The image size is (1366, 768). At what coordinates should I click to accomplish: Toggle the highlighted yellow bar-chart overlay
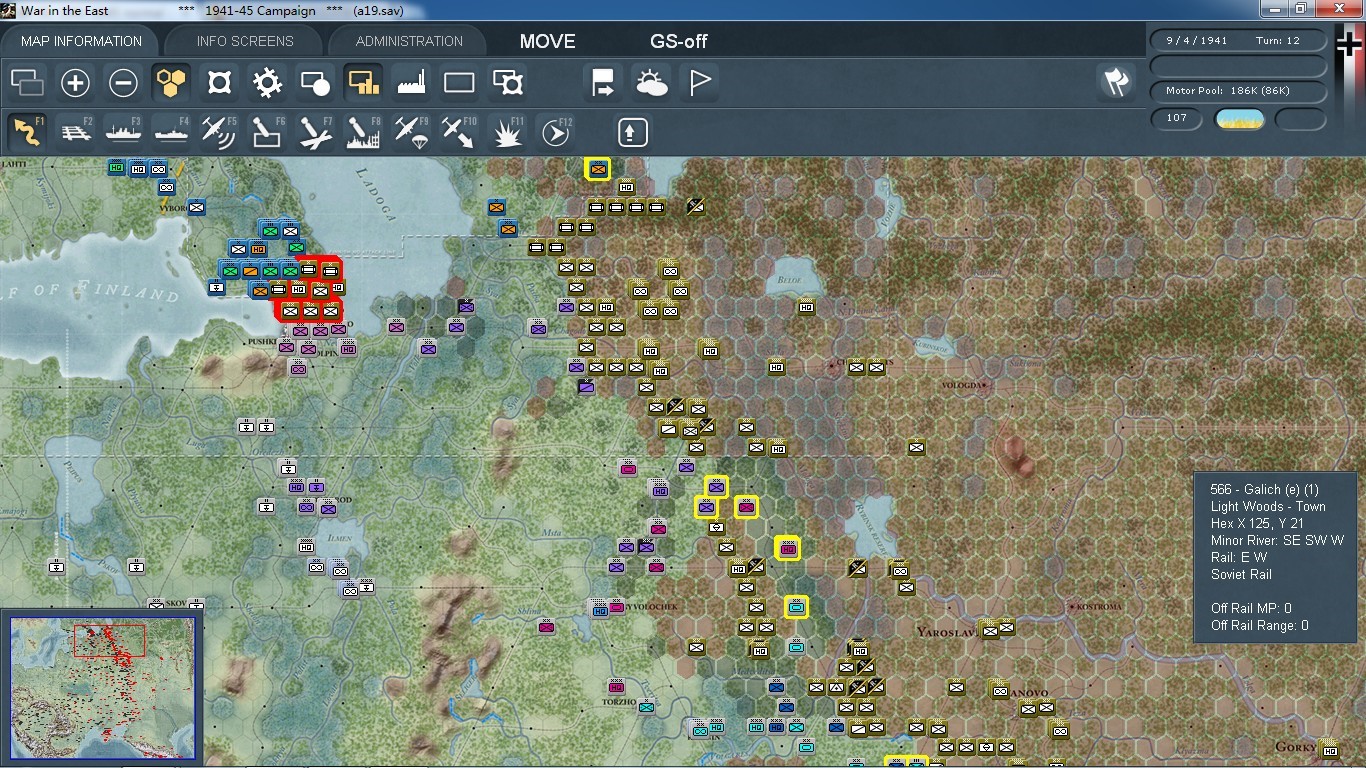pos(364,83)
